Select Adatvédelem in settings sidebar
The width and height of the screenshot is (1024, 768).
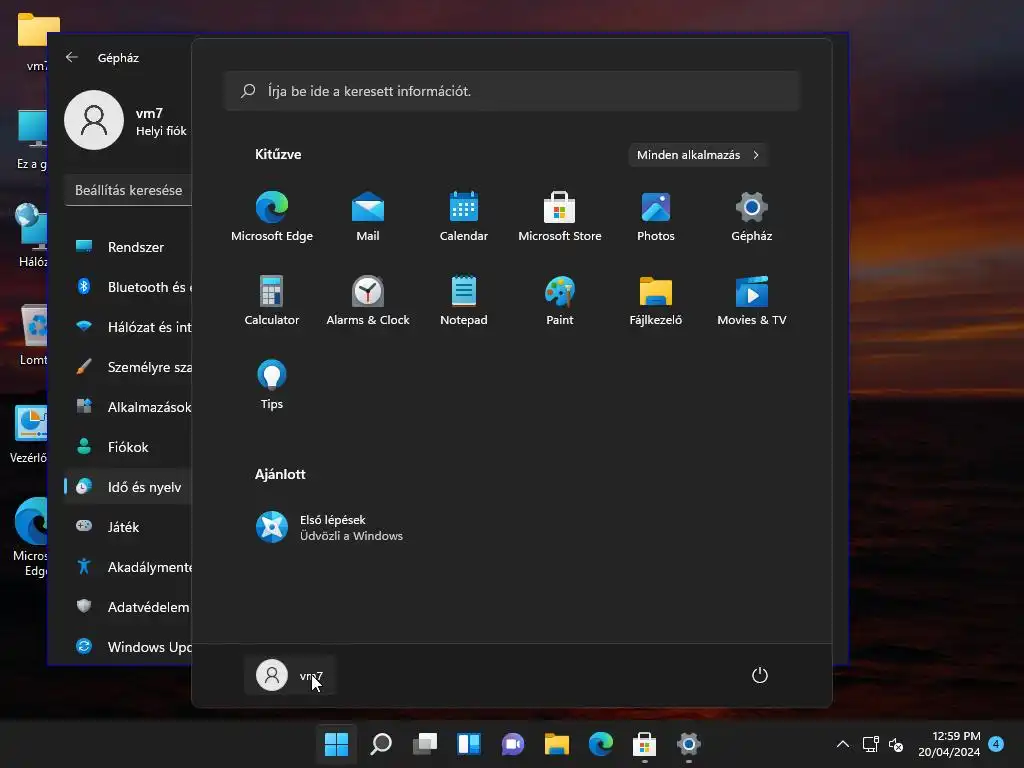[128, 607]
